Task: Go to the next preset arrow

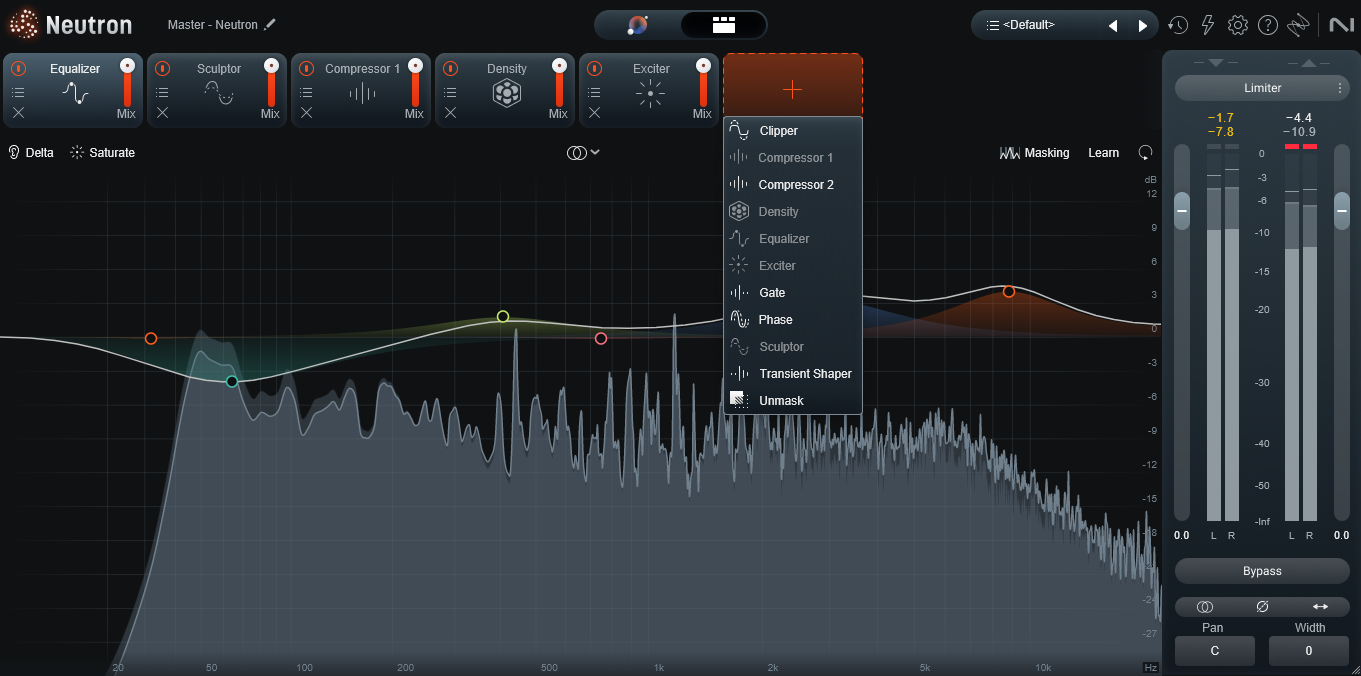Action: (x=1143, y=26)
